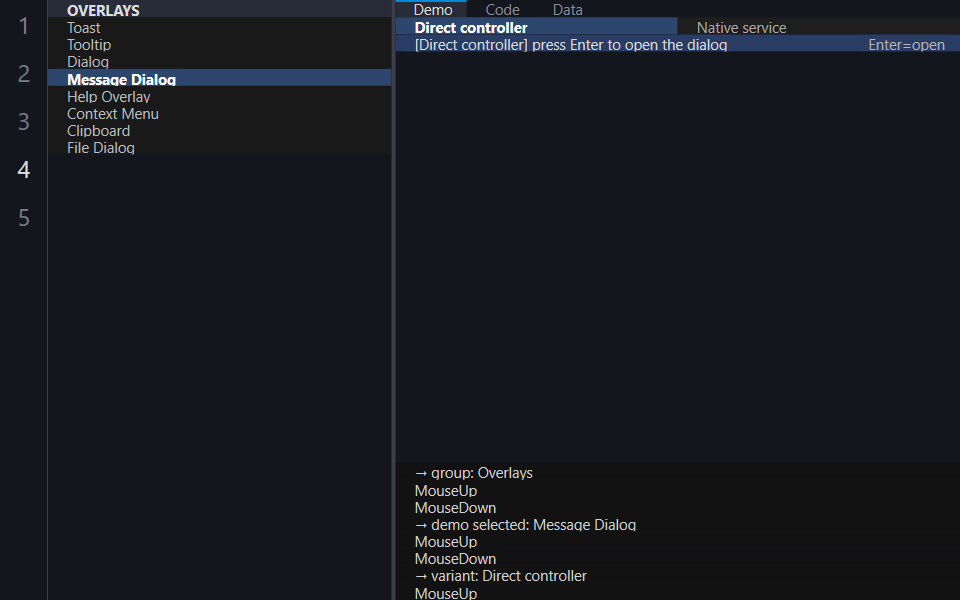Click the "→ demo selected: Message Dialog" log line
Image resolution: width=960 pixels, height=600 pixels.
click(525, 525)
